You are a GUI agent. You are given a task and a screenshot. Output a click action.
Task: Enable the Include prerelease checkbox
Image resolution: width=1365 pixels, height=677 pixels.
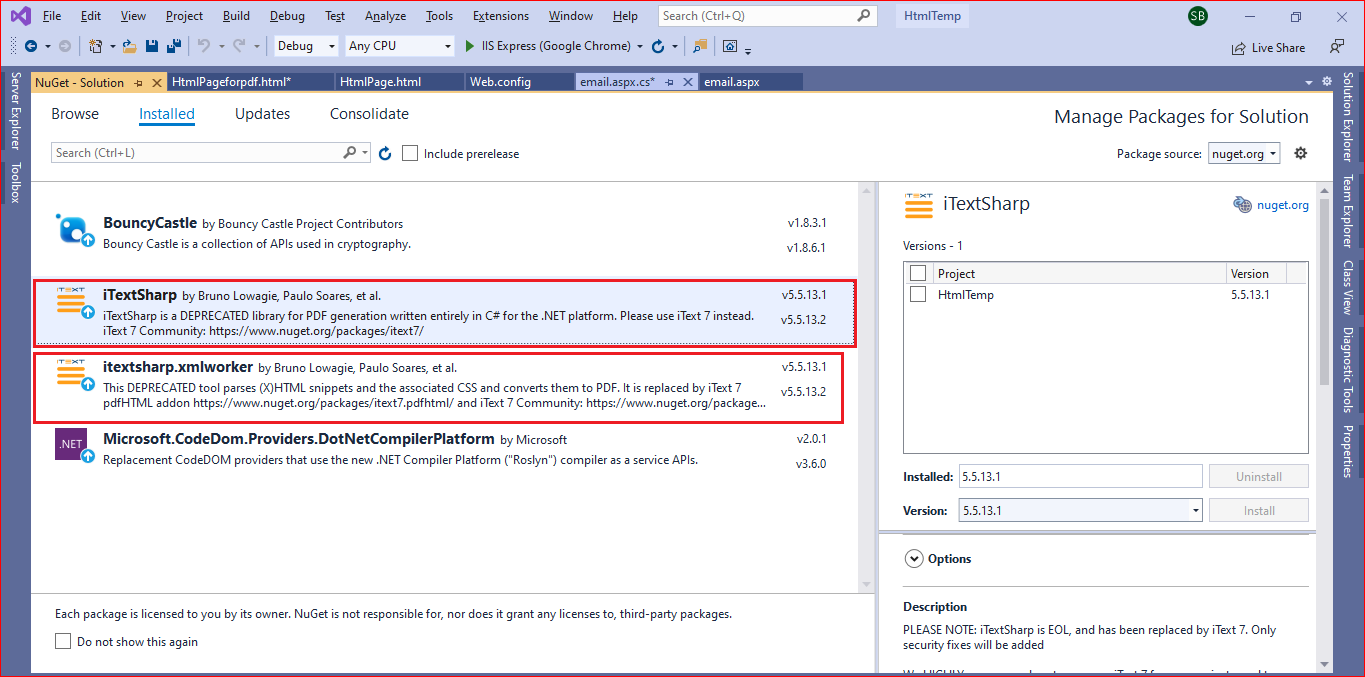tap(410, 153)
